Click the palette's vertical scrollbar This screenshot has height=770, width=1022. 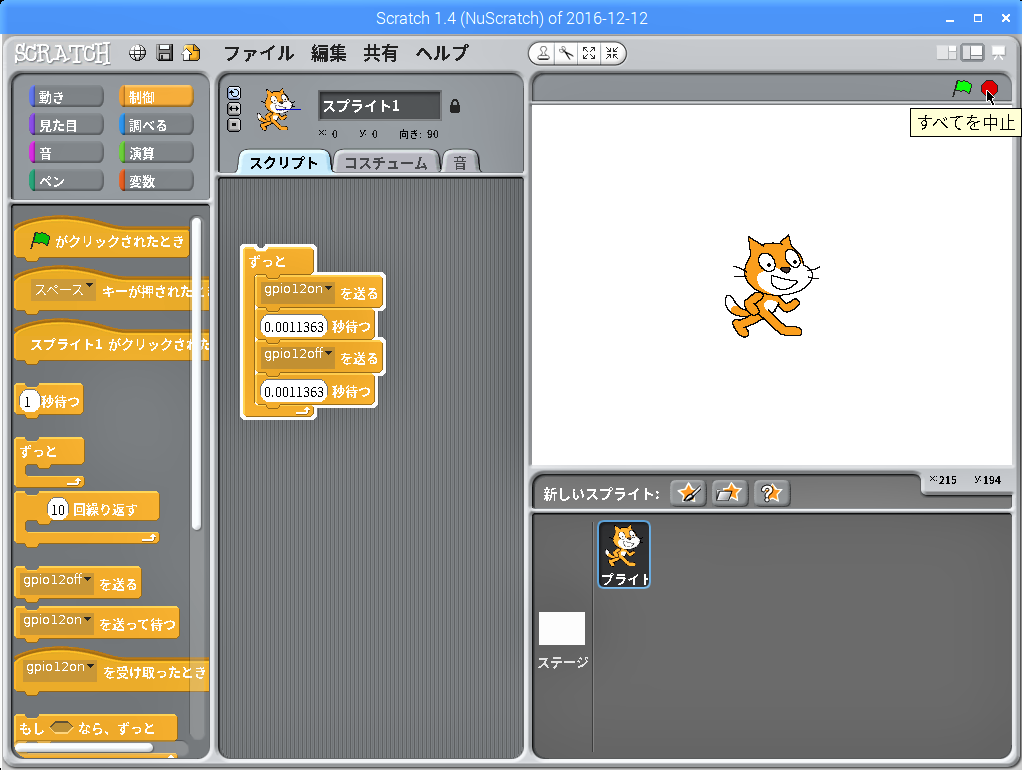click(196, 373)
